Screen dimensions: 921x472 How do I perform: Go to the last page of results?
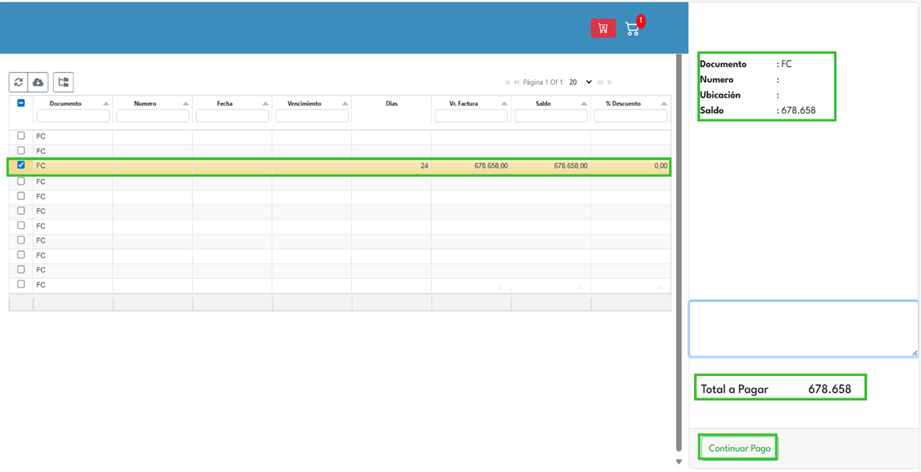[609, 82]
